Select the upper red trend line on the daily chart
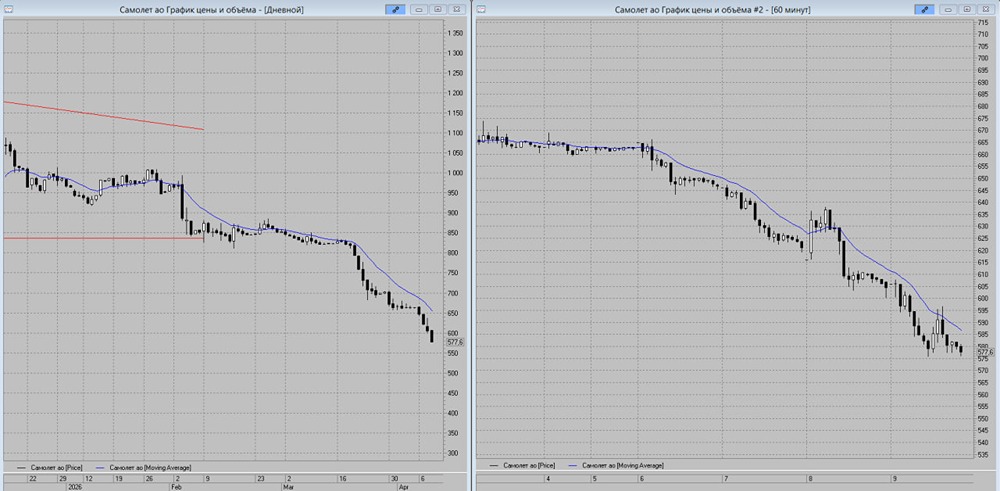 [x=103, y=115]
